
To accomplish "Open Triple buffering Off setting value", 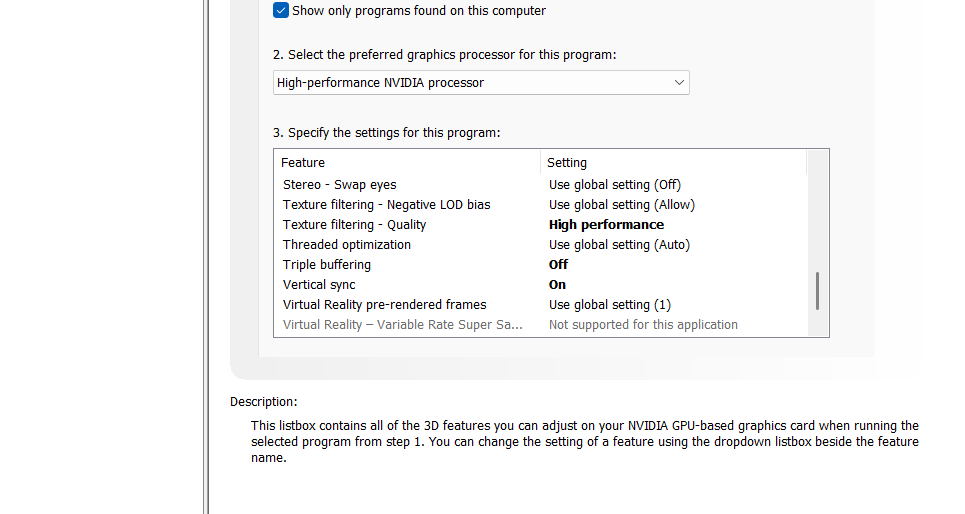I will [558, 265].
